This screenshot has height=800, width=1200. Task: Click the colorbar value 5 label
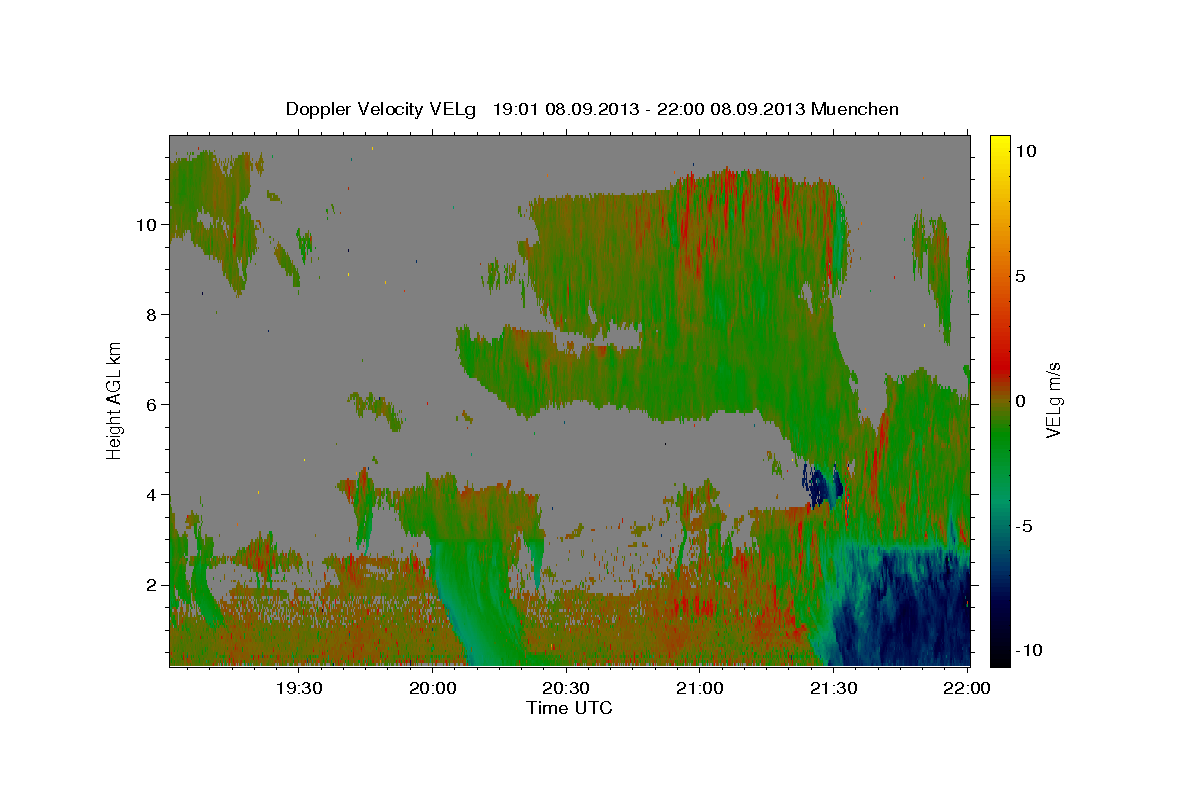point(1022,275)
